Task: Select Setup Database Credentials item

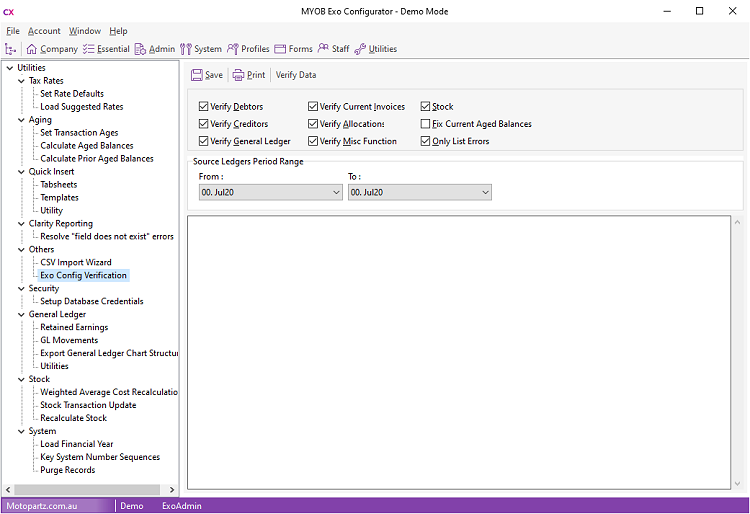Action: point(92,301)
